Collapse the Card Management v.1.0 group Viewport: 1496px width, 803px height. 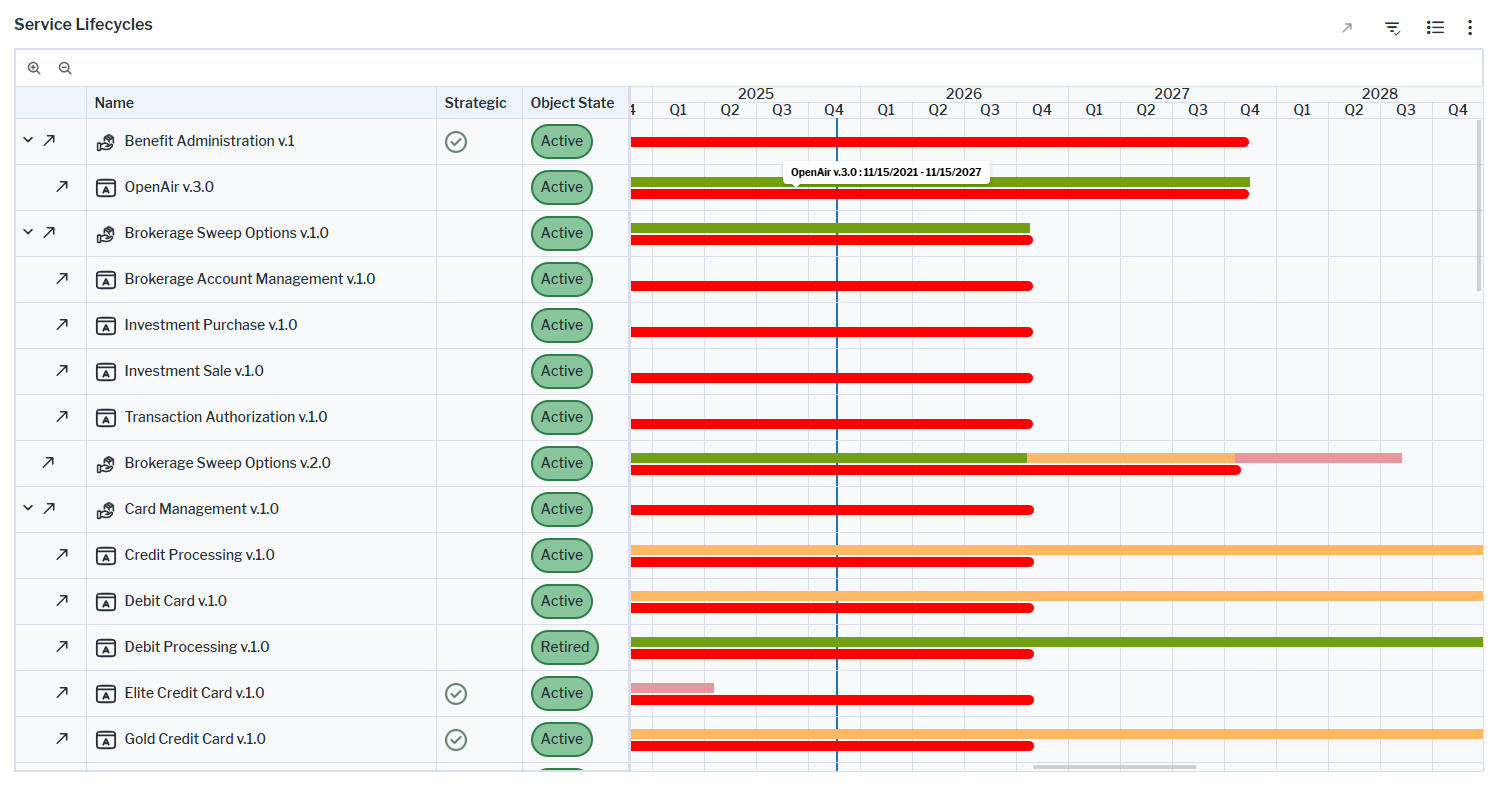coord(28,509)
